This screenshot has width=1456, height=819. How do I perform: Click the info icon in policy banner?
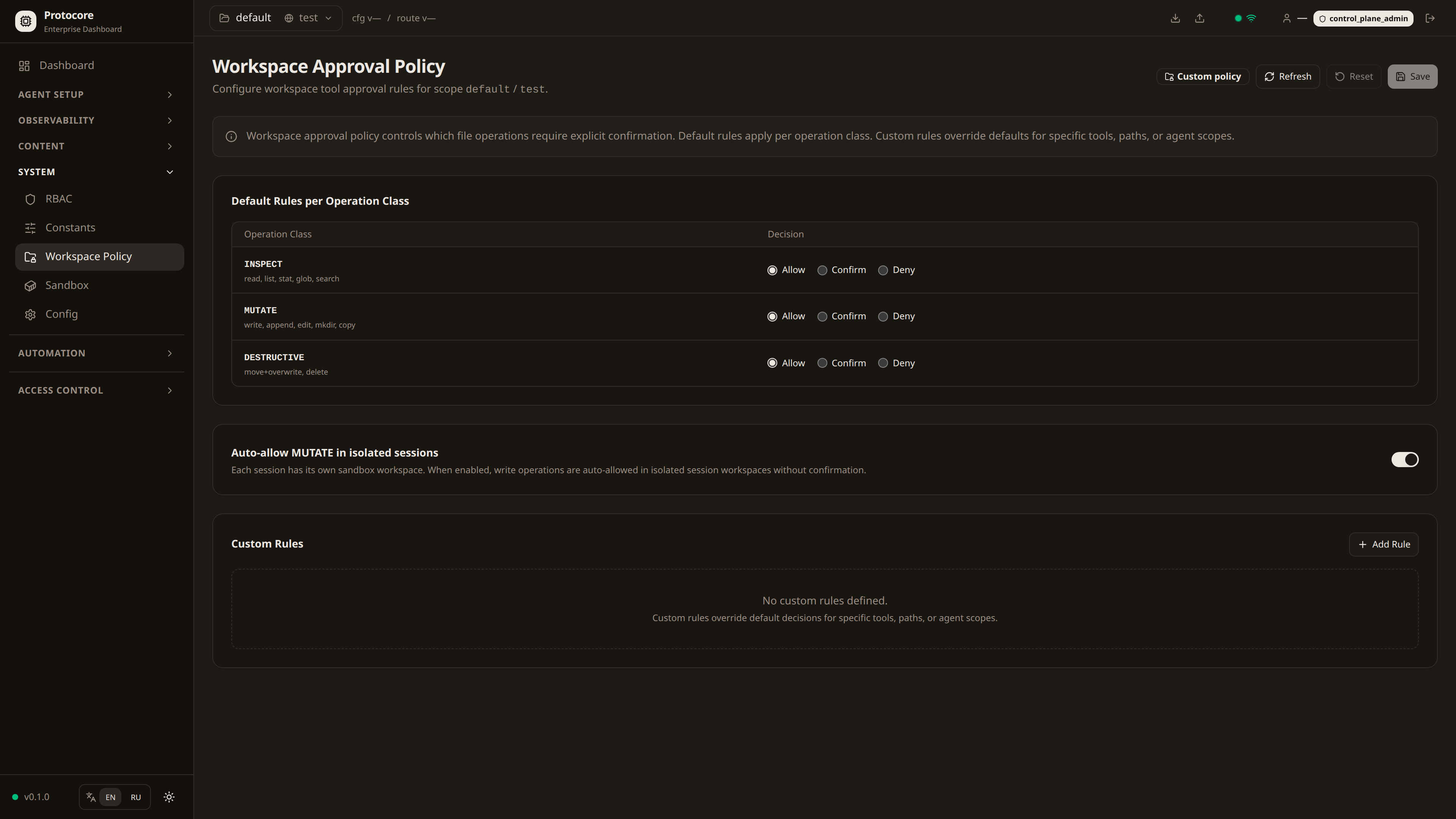pyautogui.click(x=231, y=136)
